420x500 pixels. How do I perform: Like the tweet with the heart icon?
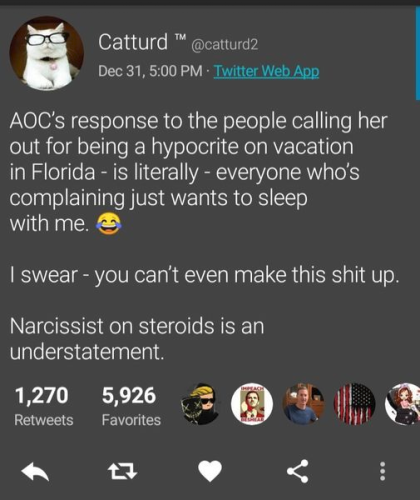pyautogui.click(x=210, y=471)
